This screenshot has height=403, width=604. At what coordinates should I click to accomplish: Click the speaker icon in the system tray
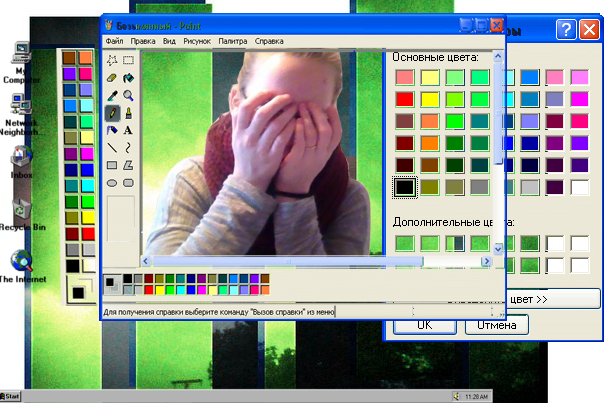(x=457, y=396)
